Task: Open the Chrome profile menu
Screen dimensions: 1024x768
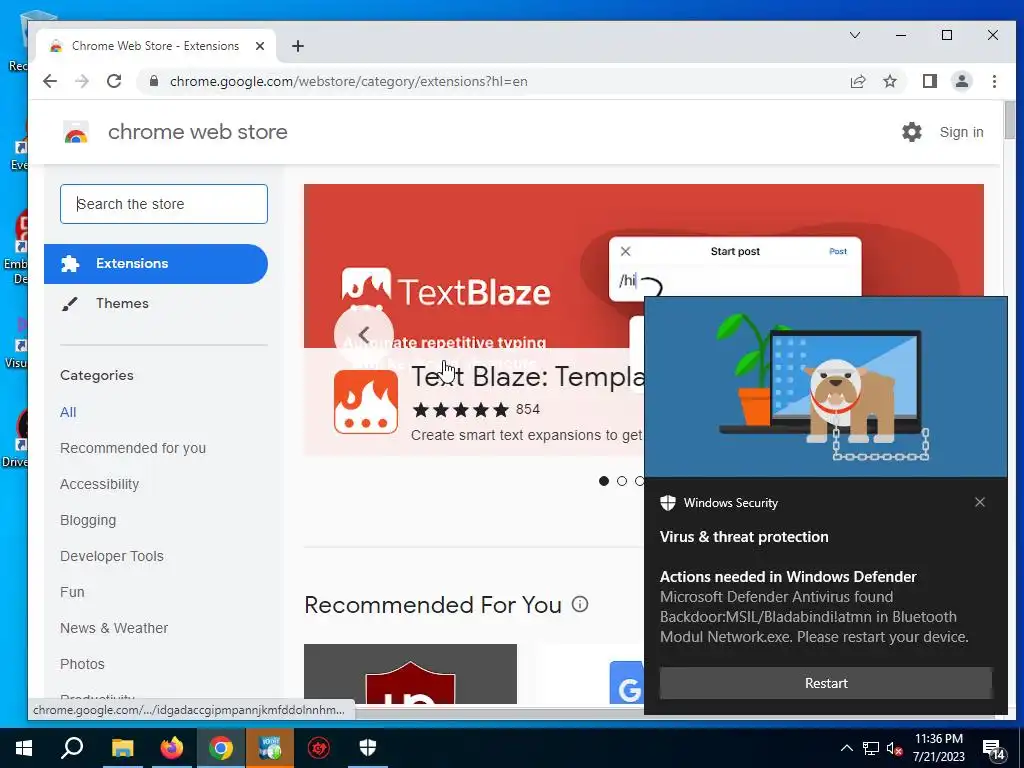Action: point(961,81)
